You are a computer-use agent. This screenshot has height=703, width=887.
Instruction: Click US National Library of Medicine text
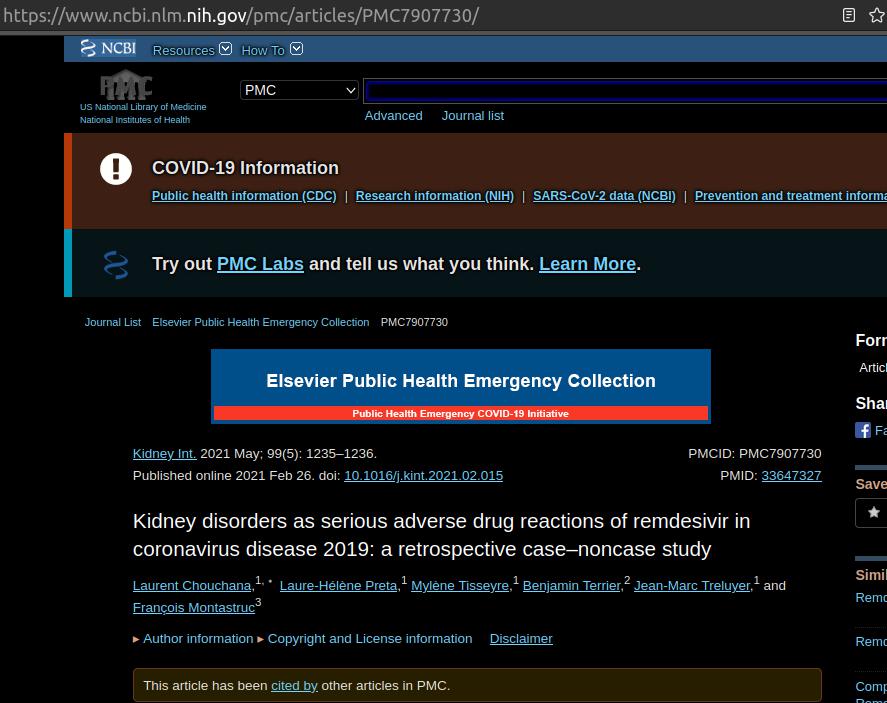coord(143,107)
